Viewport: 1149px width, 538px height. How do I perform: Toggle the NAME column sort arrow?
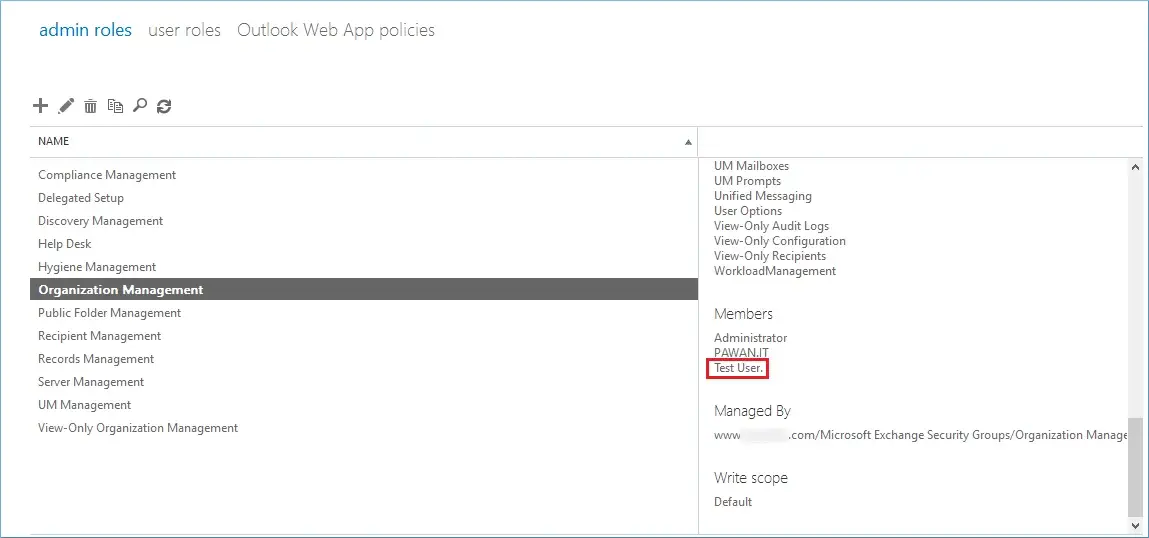[x=688, y=142]
